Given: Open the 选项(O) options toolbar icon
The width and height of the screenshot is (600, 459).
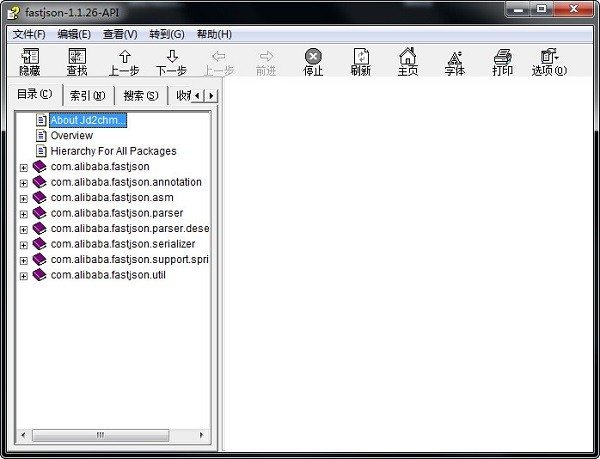Looking at the screenshot, I should 549,57.
